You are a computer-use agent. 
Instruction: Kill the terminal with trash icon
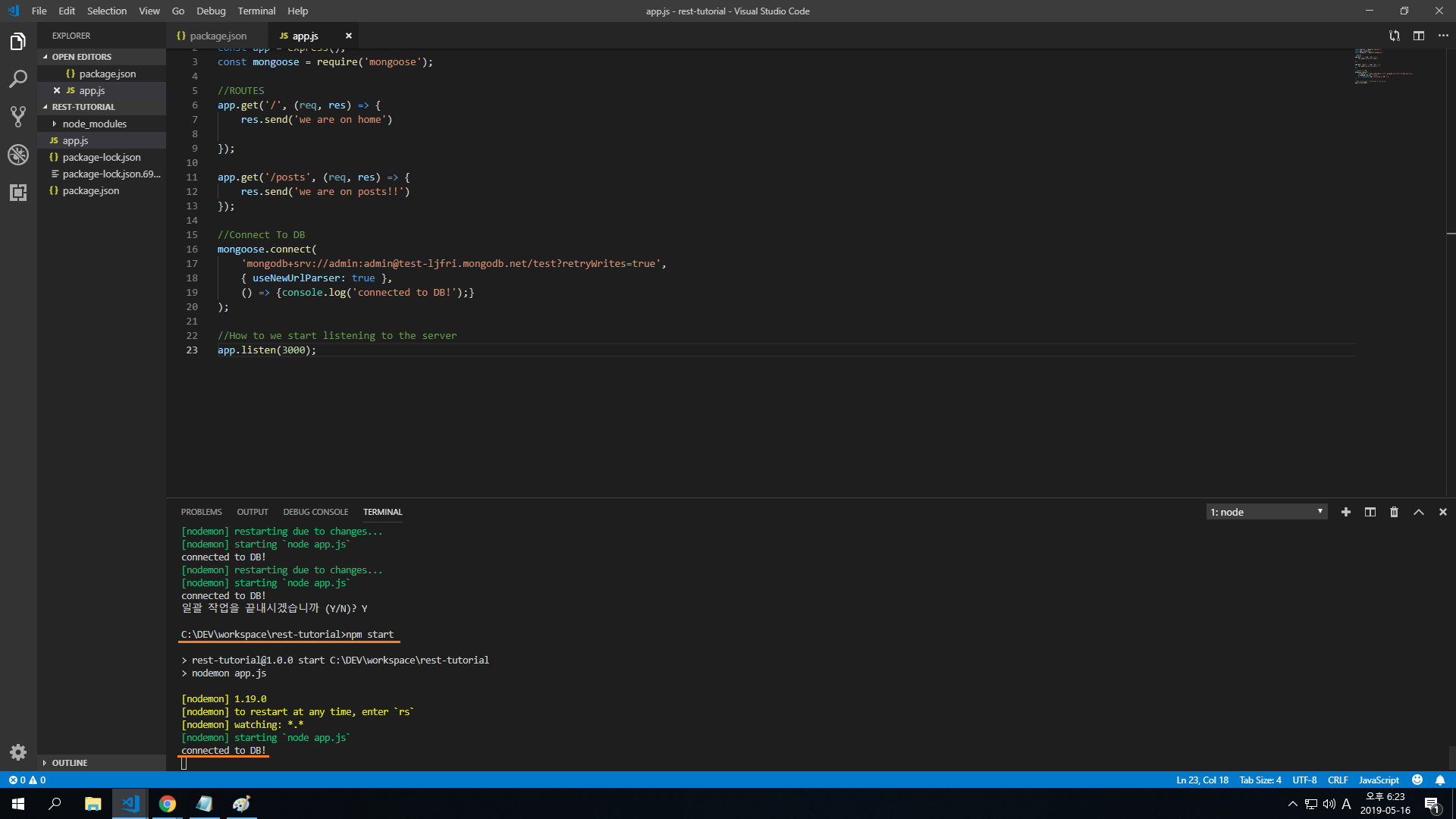pyautogui.click(x=1394, y=512)
